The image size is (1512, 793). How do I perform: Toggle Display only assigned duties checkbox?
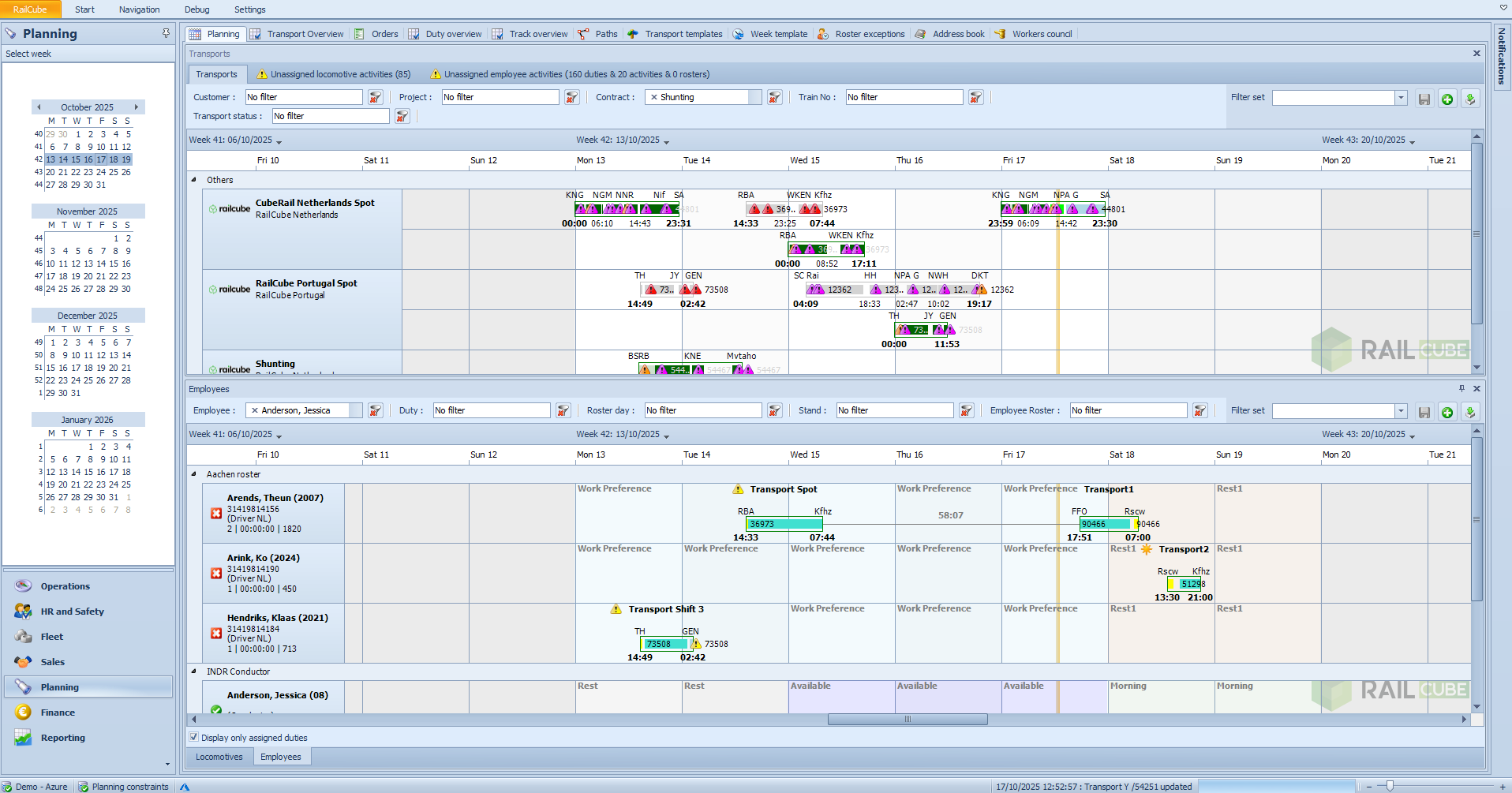coord(194,737)
